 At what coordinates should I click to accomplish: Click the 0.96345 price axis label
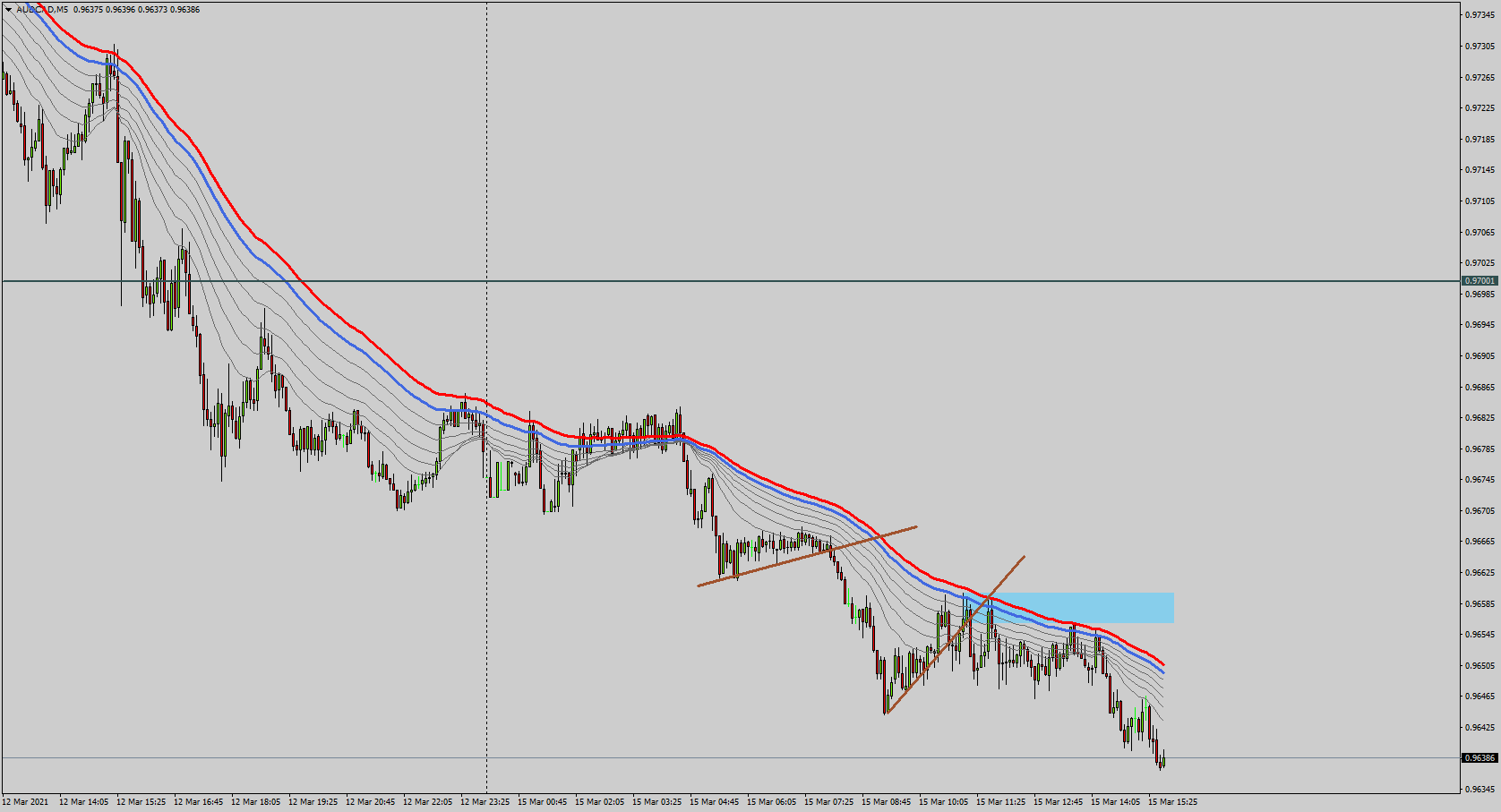(x=1480, y=790)
